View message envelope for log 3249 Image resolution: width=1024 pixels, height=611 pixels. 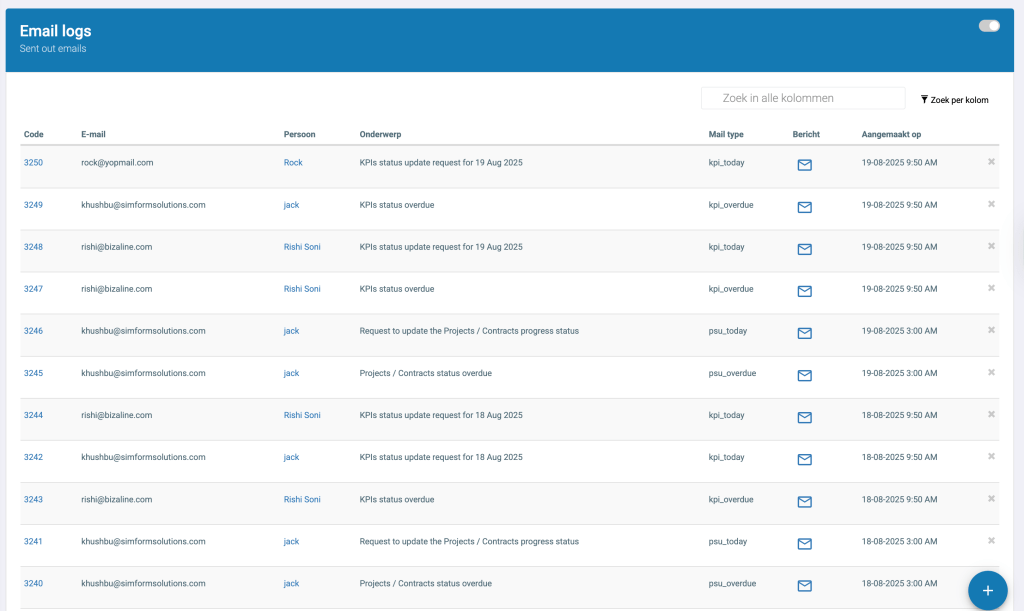tap(804, 207)
